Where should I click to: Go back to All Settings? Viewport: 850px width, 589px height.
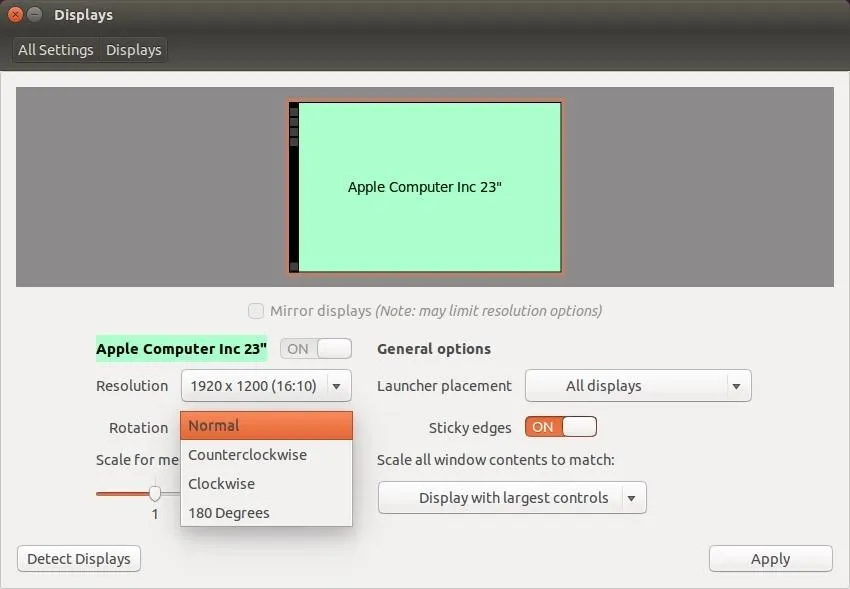point(56,50)
